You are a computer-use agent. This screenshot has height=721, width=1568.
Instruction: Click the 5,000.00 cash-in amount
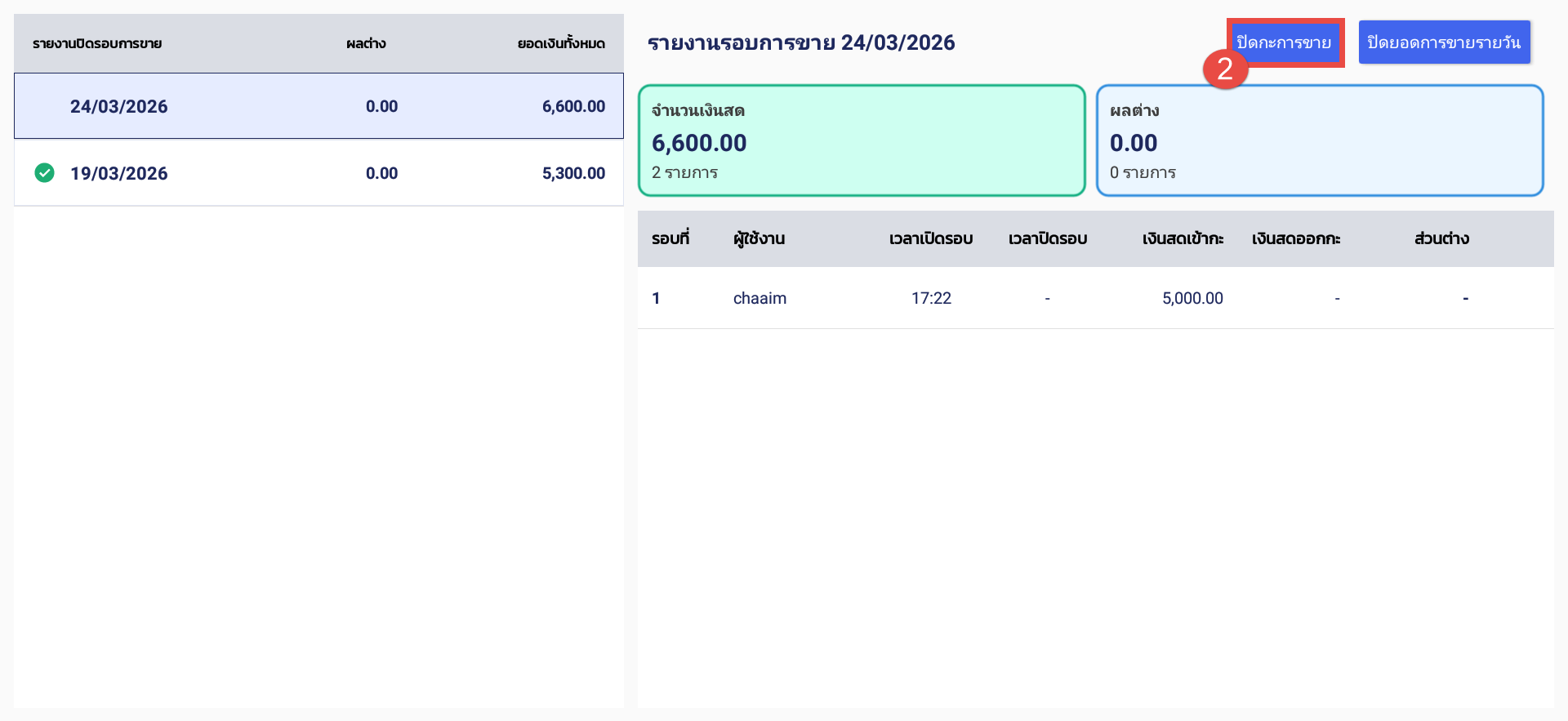tap(1192, 298)
